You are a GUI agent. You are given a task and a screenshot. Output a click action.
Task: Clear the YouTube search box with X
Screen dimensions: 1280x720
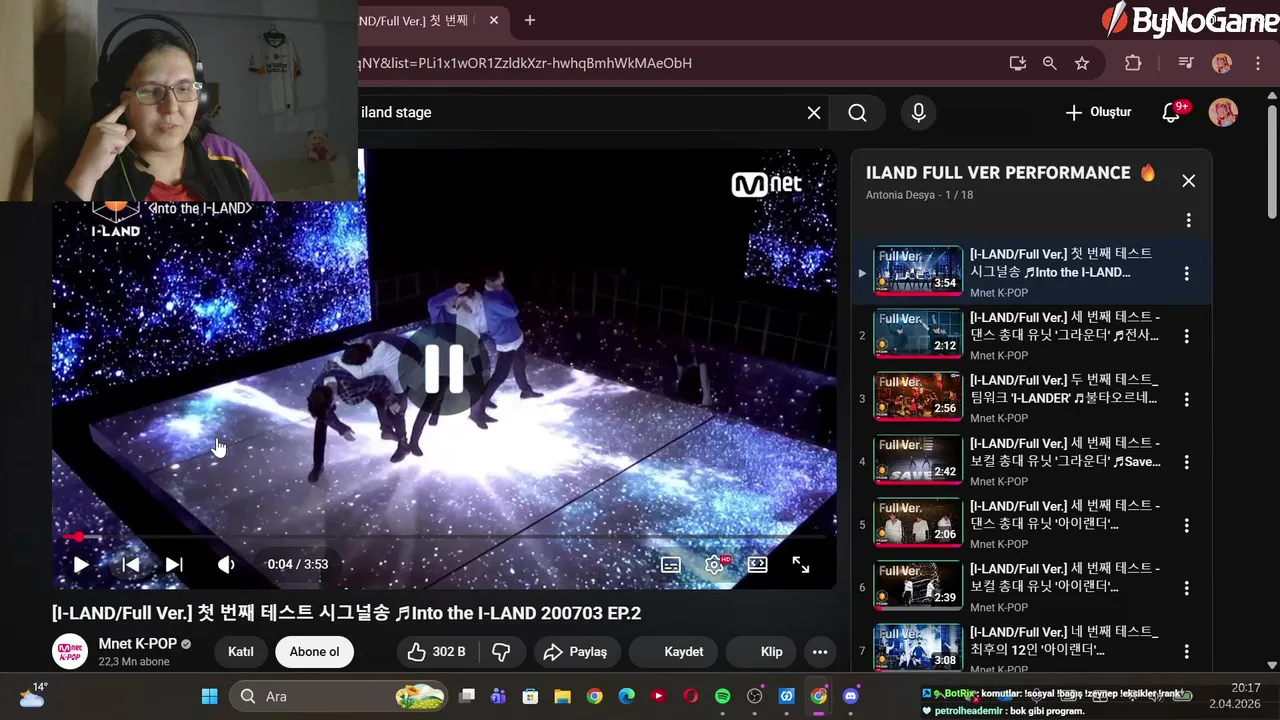[814, 113]
